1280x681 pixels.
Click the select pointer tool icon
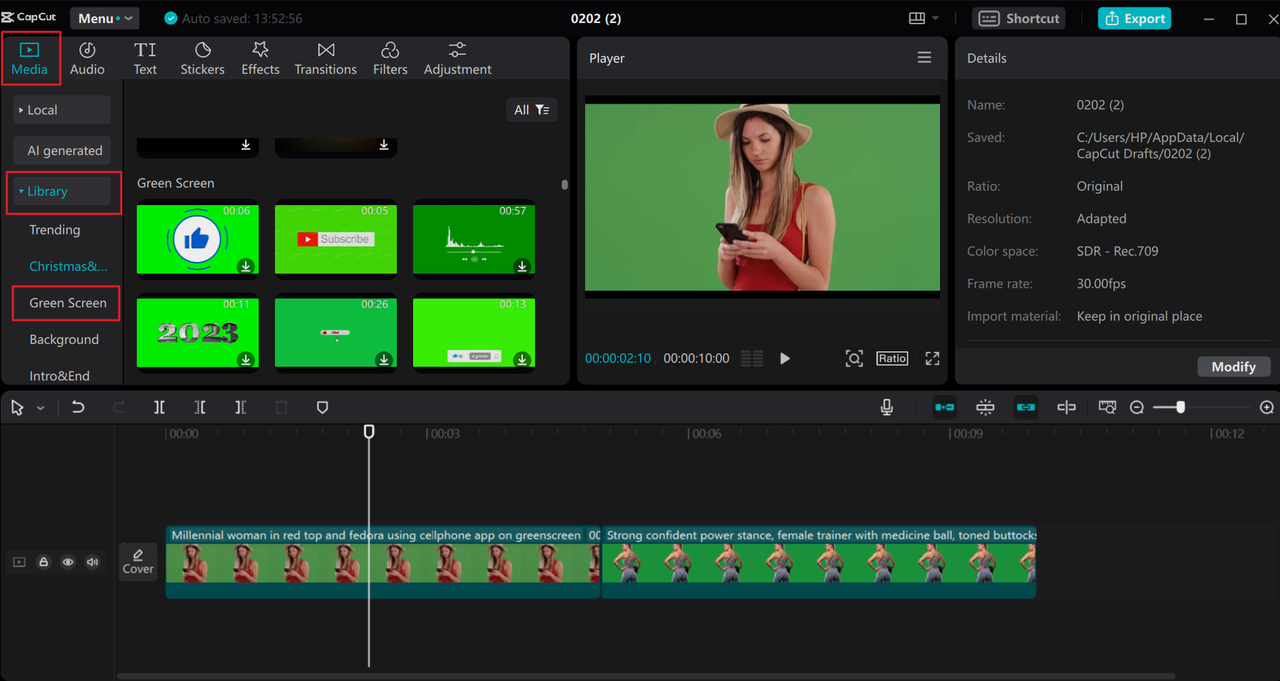(x=18, y=407)
